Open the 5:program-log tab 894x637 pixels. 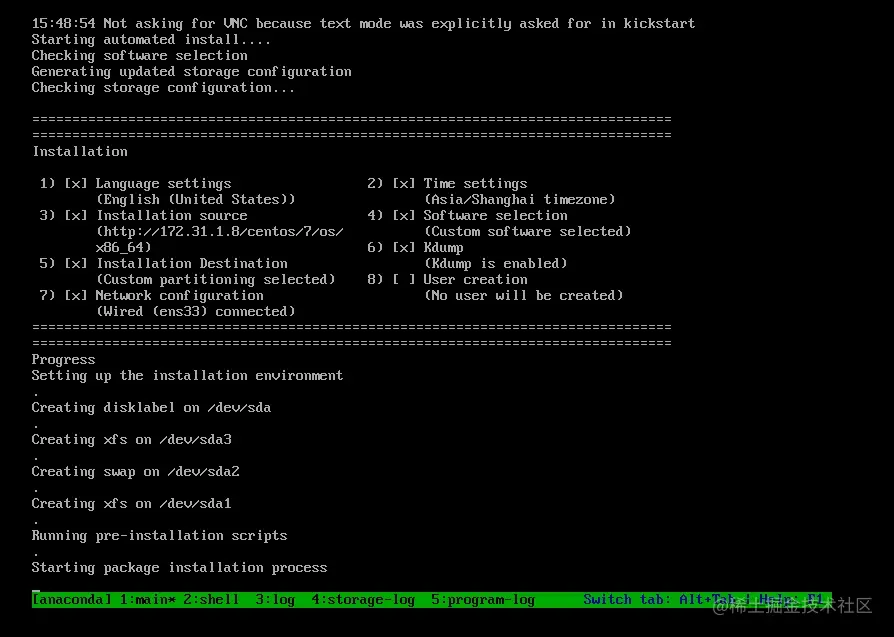(x=482, y=599)
